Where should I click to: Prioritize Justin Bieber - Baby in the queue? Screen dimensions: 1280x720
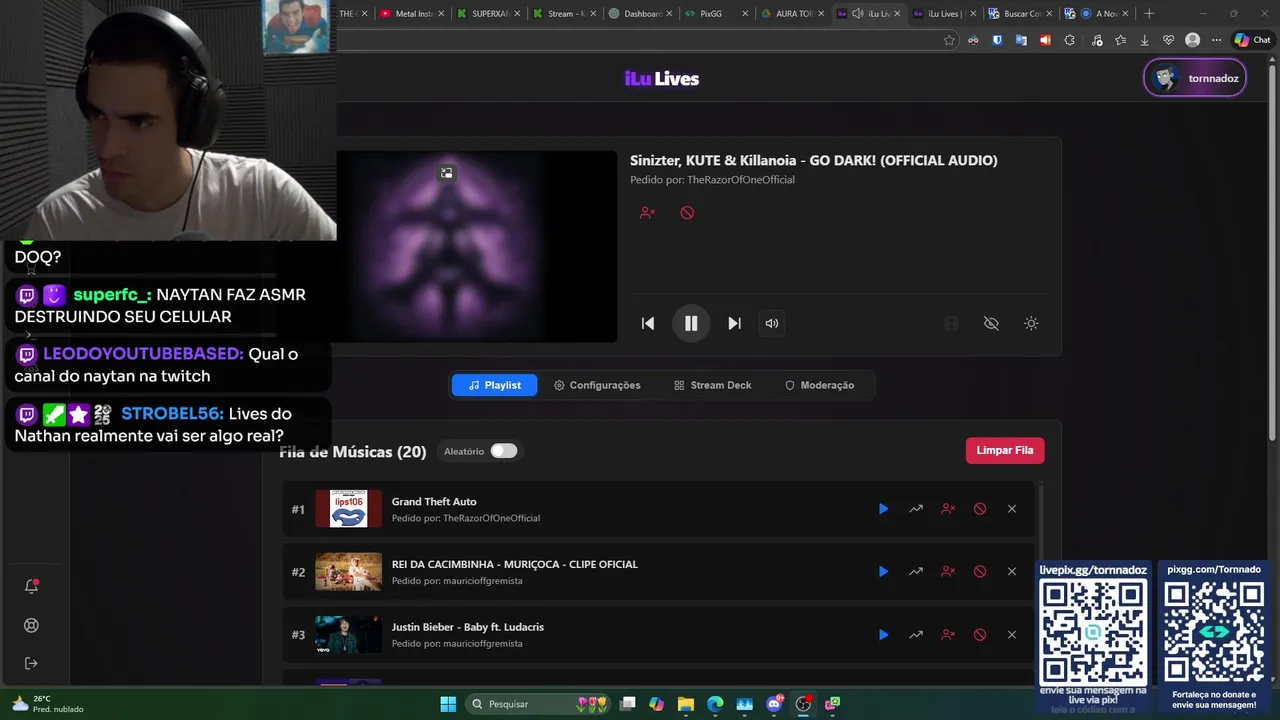pos(915,634)
